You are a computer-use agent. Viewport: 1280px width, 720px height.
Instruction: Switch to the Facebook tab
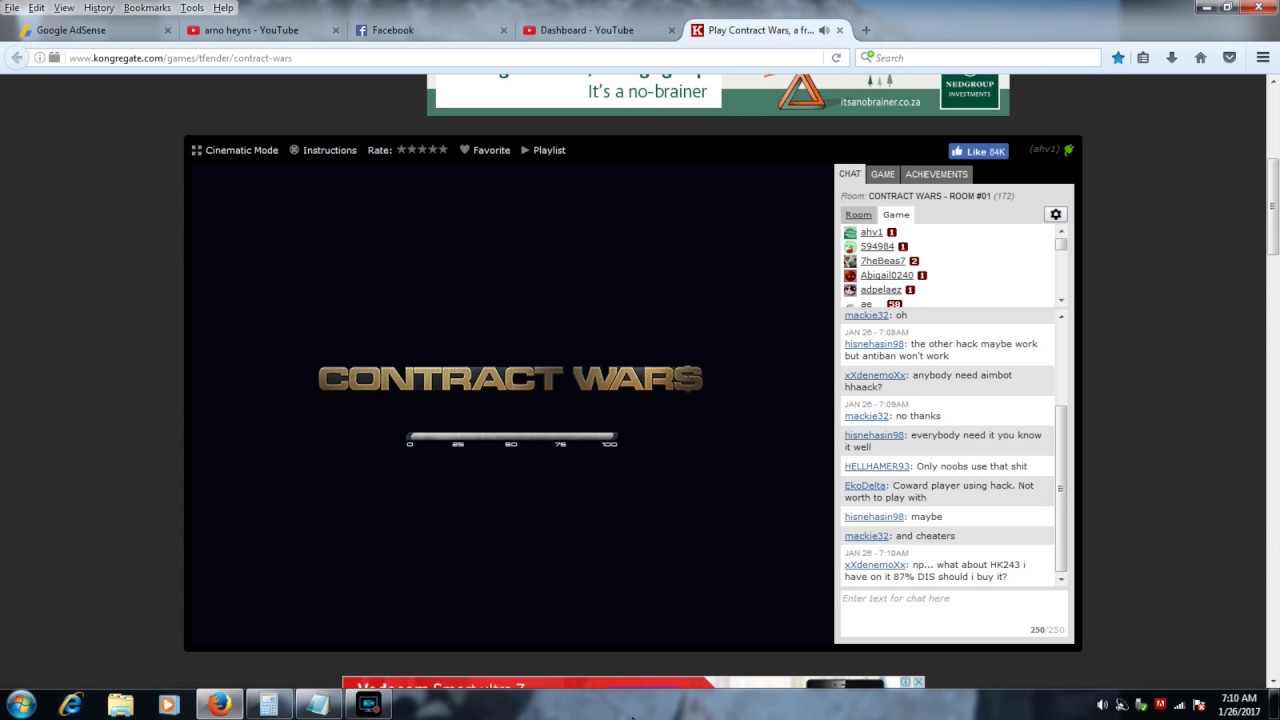[x=428, y=30]
